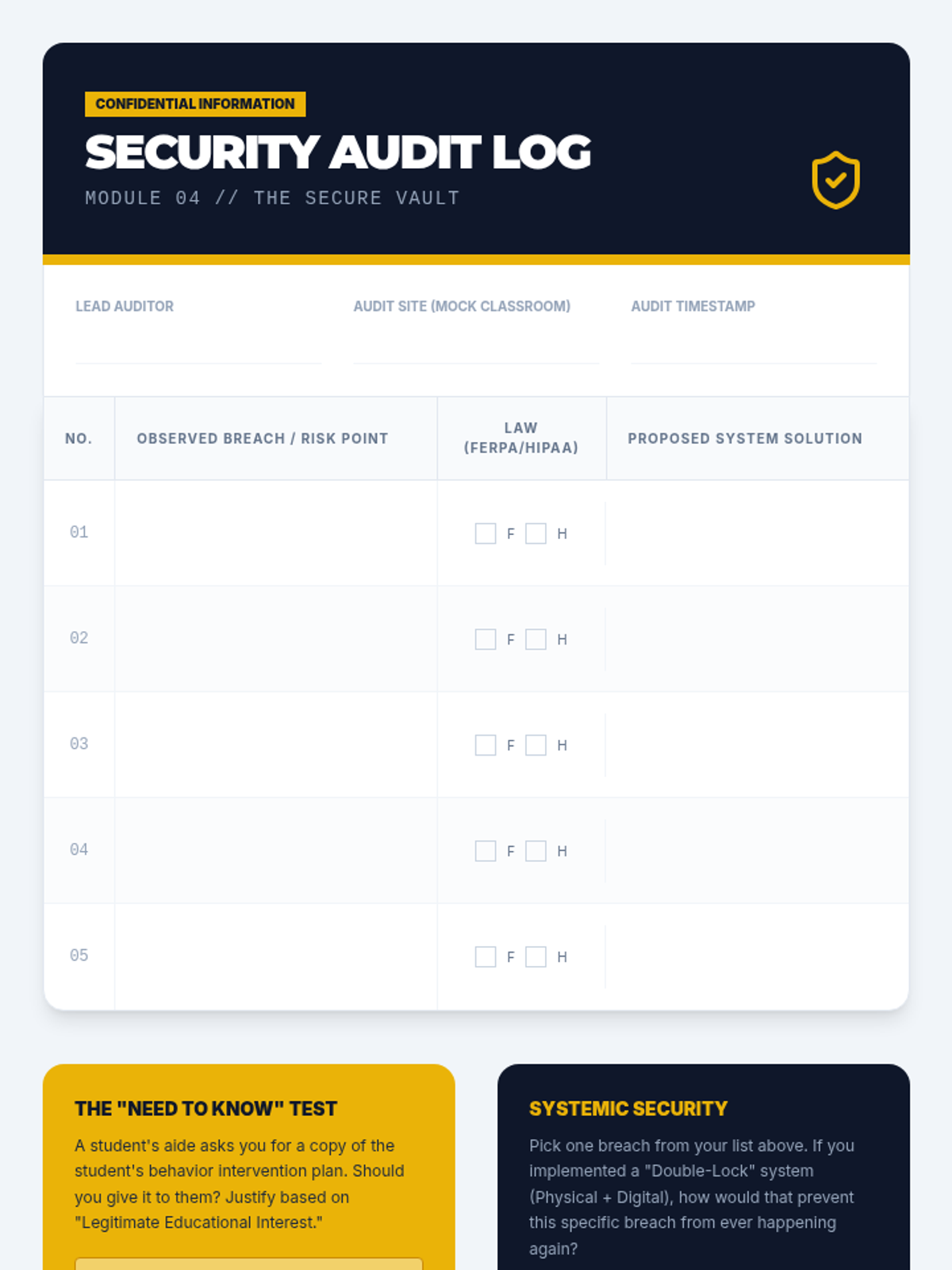Check the F box in row 01
The image size is (952, 1270).
tap(486, 533)
